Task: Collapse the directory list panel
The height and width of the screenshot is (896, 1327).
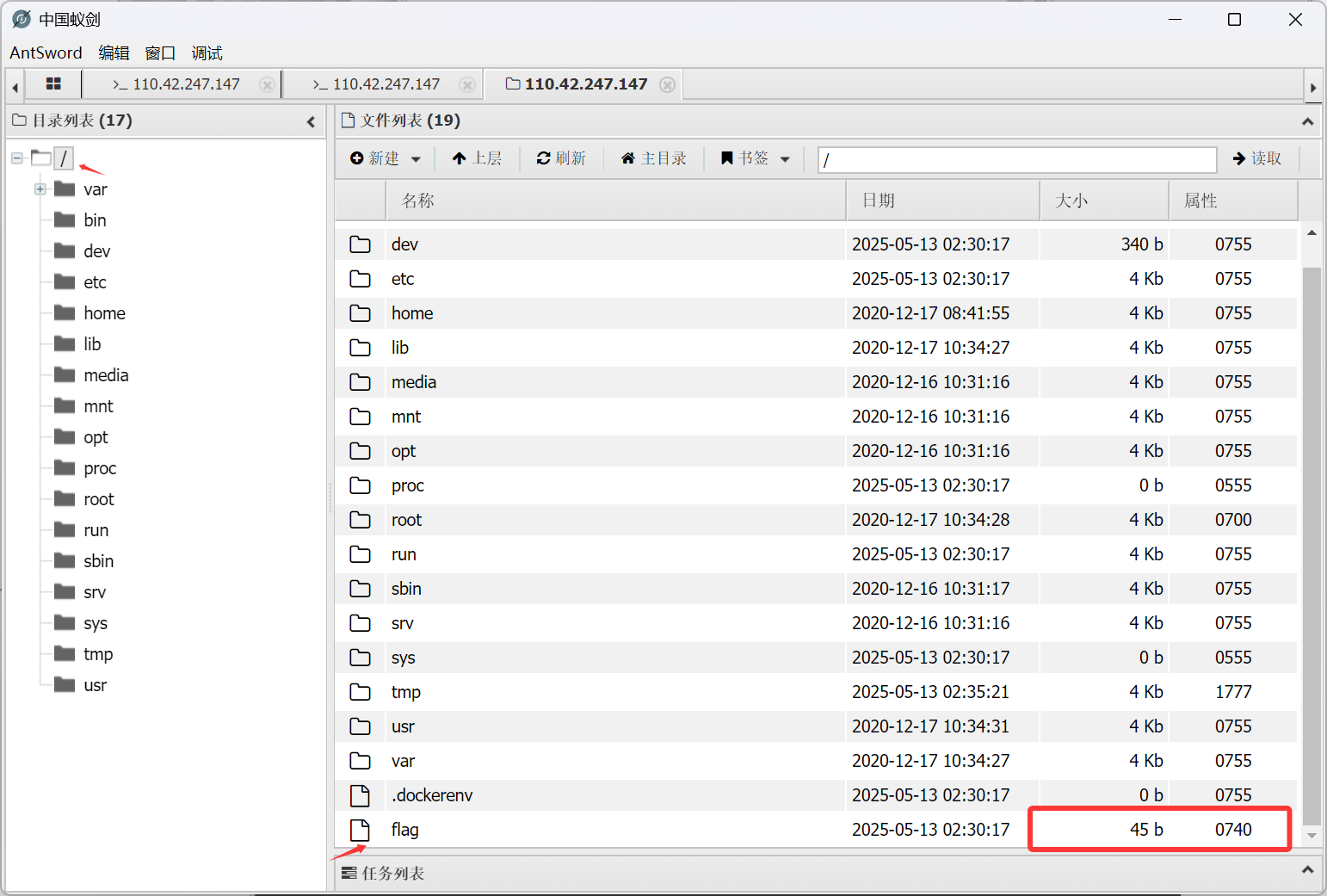Action: point(312,121)
